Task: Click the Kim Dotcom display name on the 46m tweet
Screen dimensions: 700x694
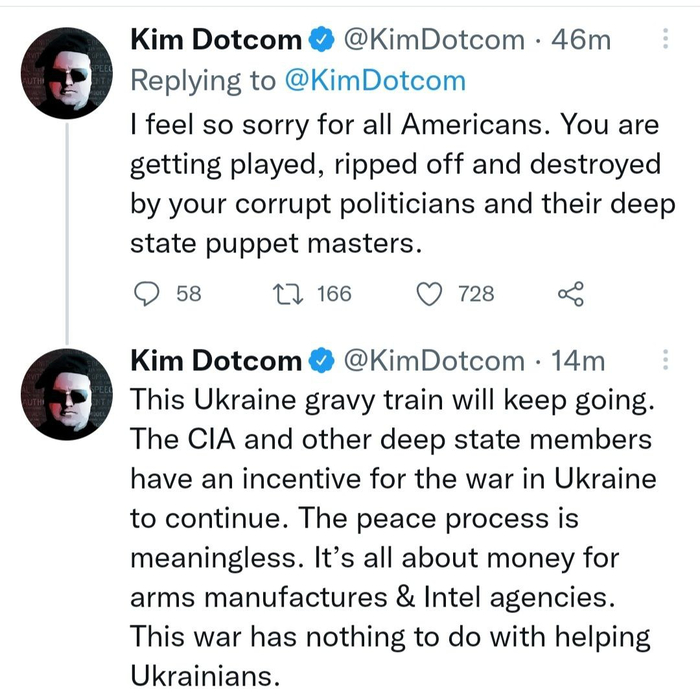Action: (x=216, y=41)
